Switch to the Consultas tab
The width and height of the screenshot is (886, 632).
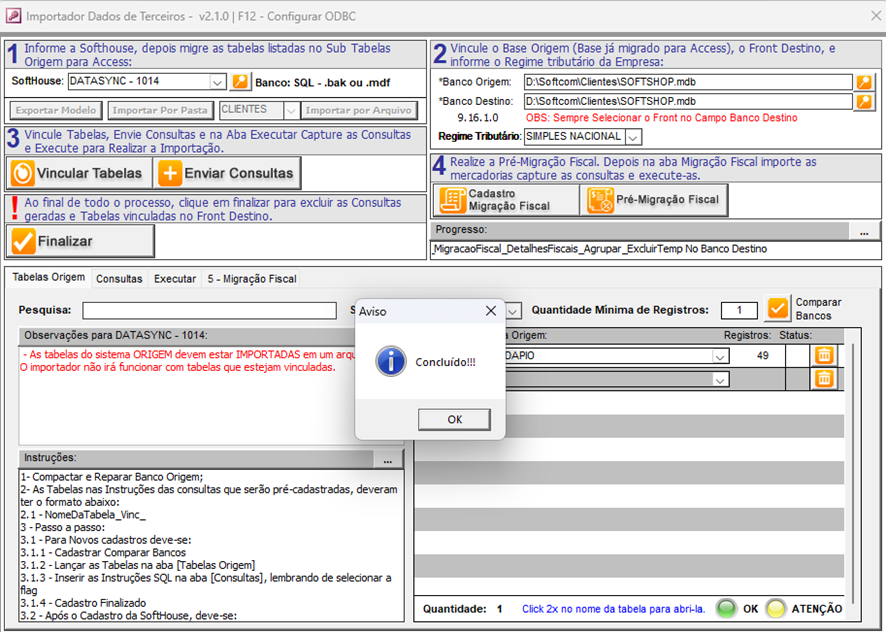119,279
